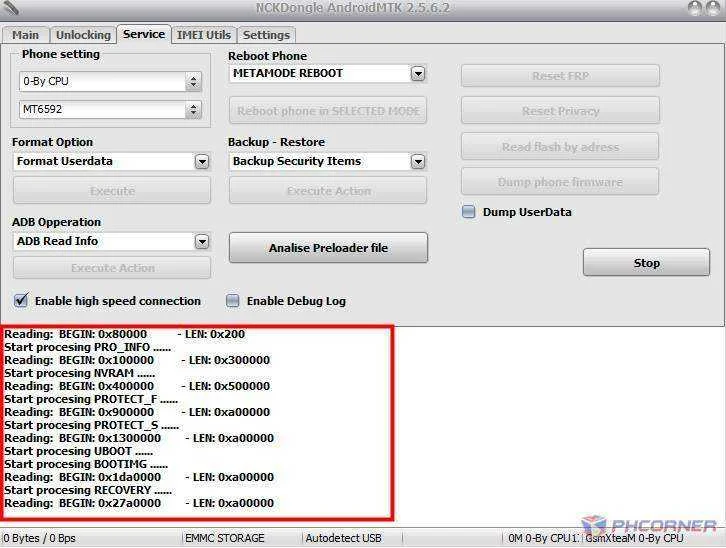The height and width of the screenshot is (548, 726).
Task: Click the Dump phone firmware button
Action: pos(560,182)
